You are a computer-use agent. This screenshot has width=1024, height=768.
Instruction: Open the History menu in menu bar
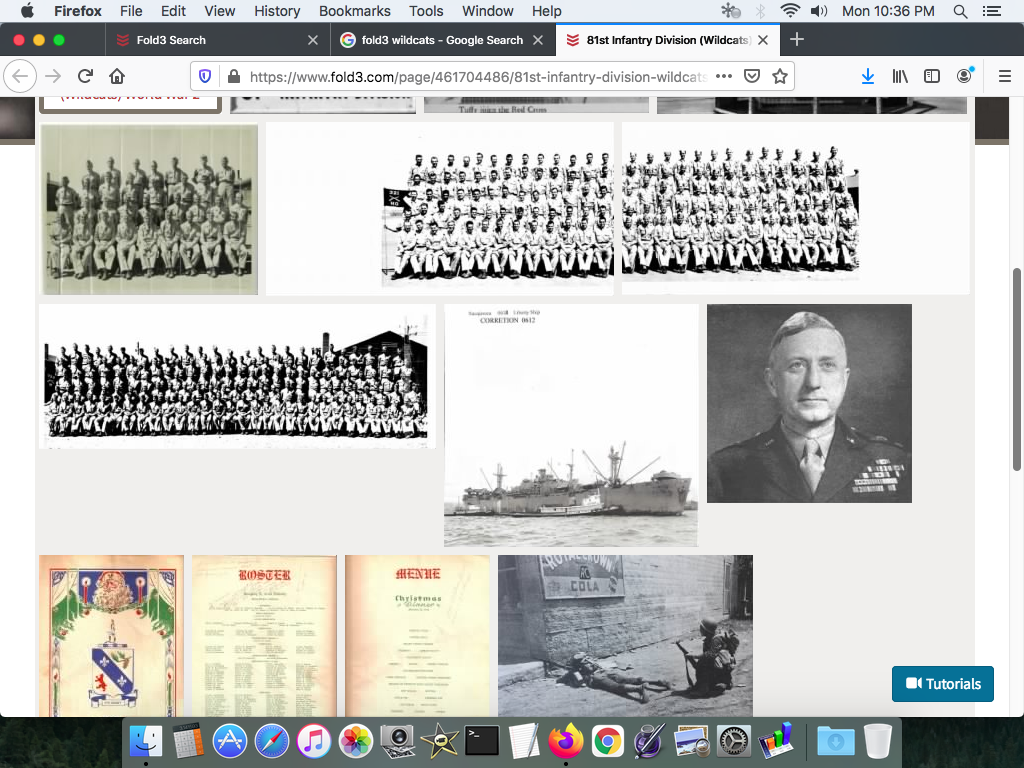tap(277, 11)
